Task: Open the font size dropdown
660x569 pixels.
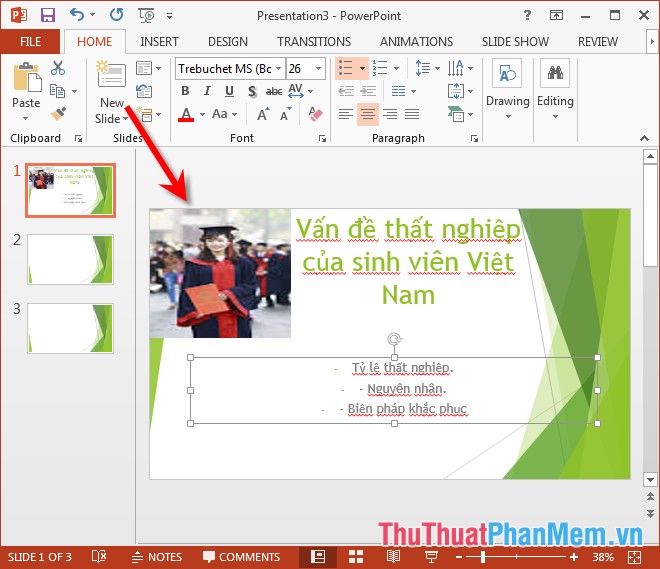Action: 319,69
